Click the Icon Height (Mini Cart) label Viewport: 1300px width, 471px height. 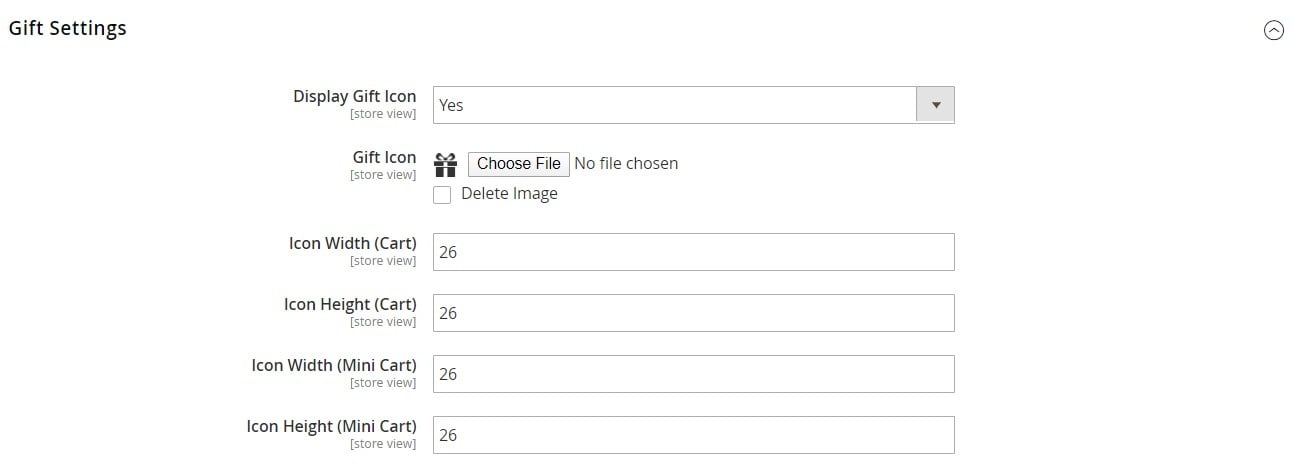tap(331, 427)
